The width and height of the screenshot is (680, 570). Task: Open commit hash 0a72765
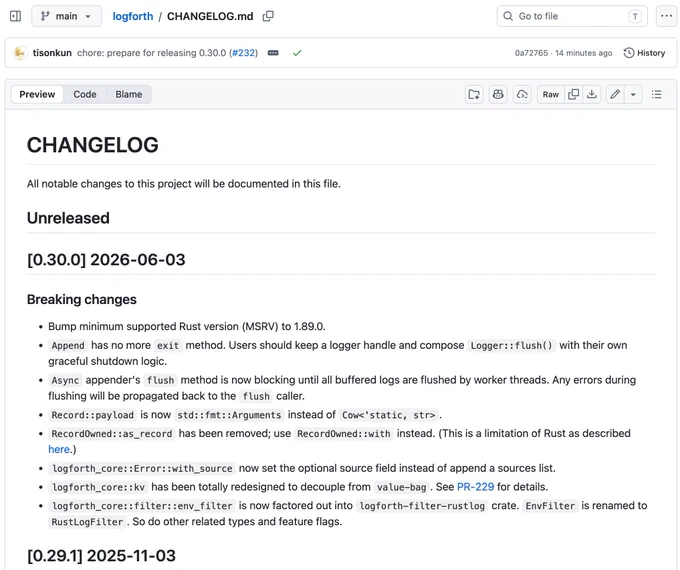point(531,53)
